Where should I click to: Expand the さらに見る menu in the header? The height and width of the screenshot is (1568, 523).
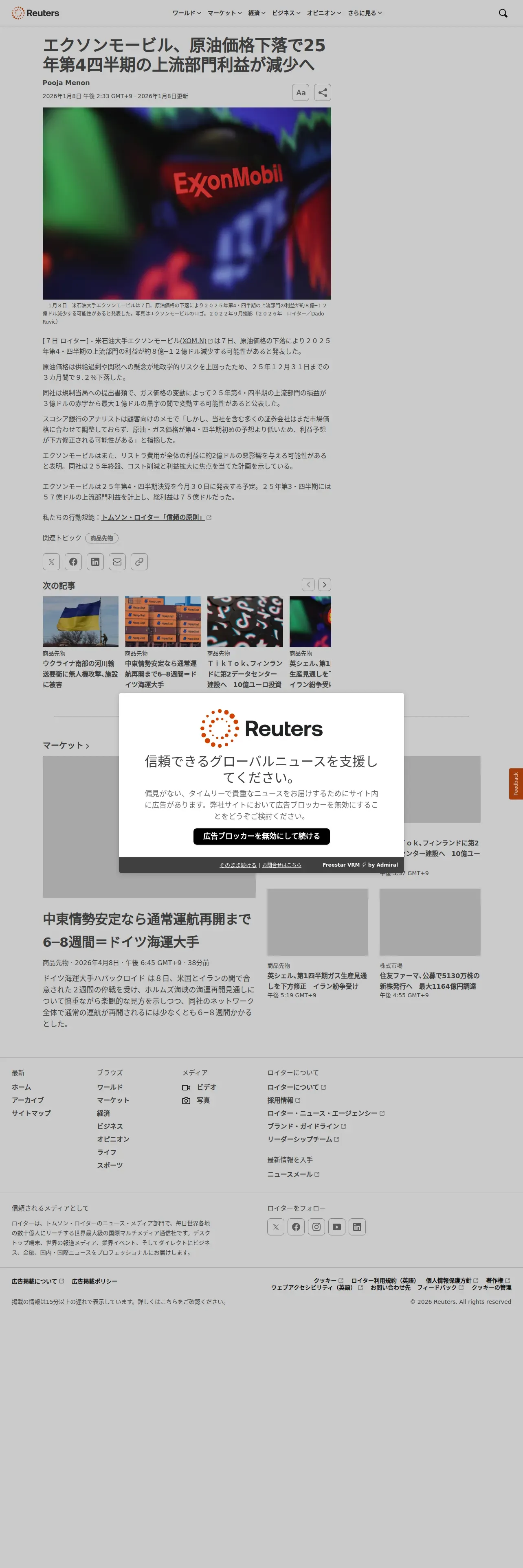pos(365,13)
